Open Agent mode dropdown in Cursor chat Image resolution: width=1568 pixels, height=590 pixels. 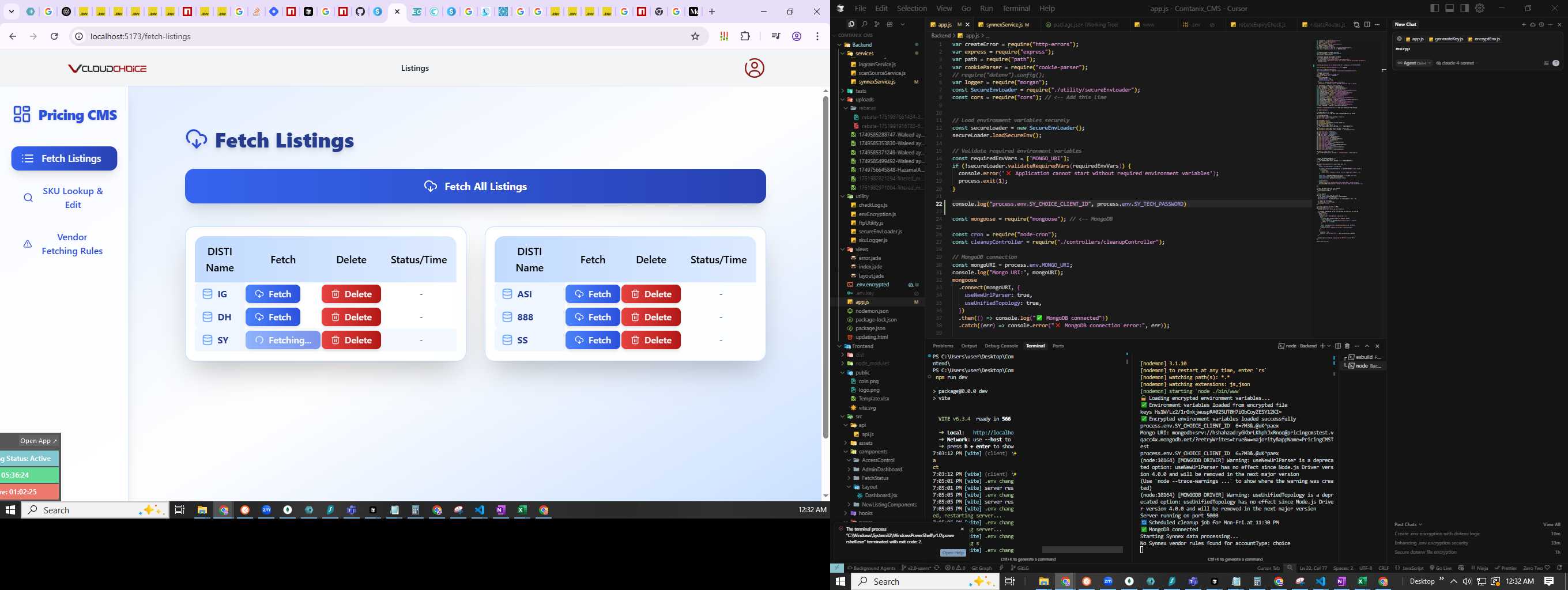click(x=1414, y=63)
